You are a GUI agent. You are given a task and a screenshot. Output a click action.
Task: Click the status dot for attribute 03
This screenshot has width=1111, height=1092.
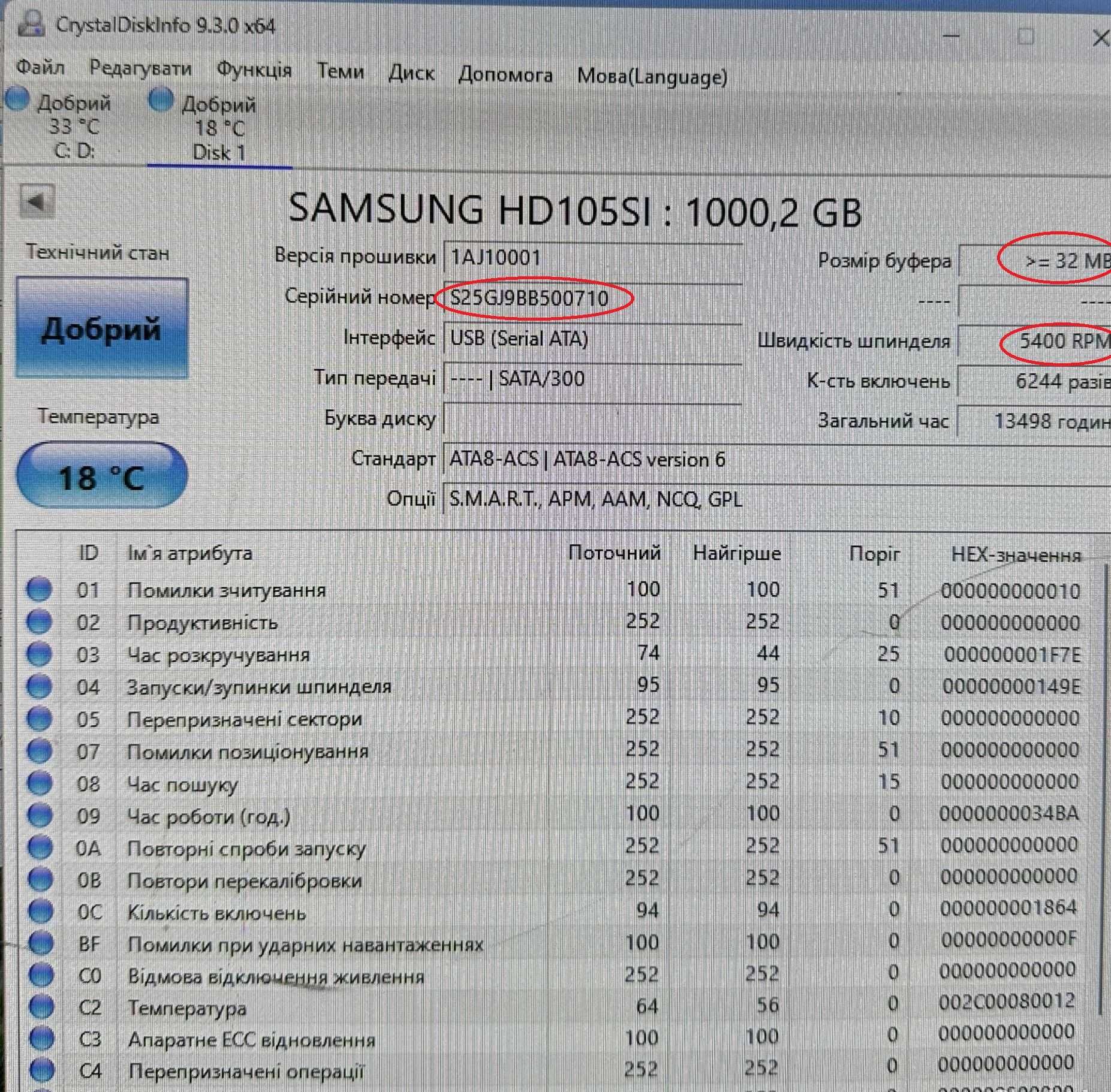[40, 653]
